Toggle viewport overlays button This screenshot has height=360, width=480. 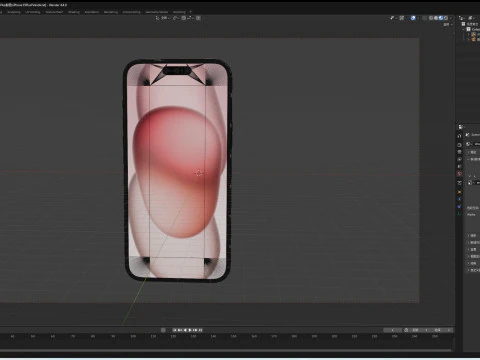(x=413, y=18)
